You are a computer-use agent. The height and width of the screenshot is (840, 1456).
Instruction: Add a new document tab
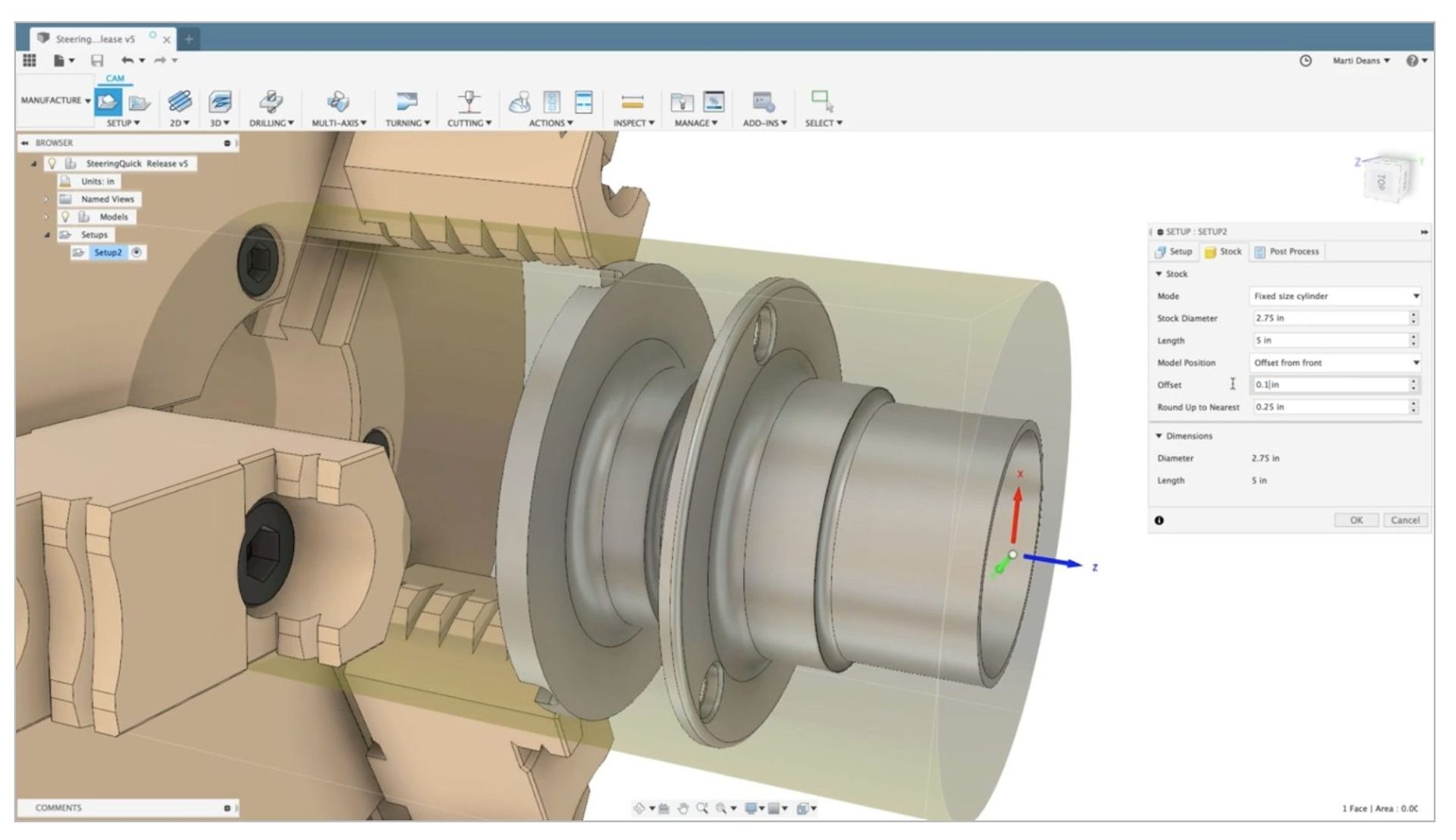(188, 39)
